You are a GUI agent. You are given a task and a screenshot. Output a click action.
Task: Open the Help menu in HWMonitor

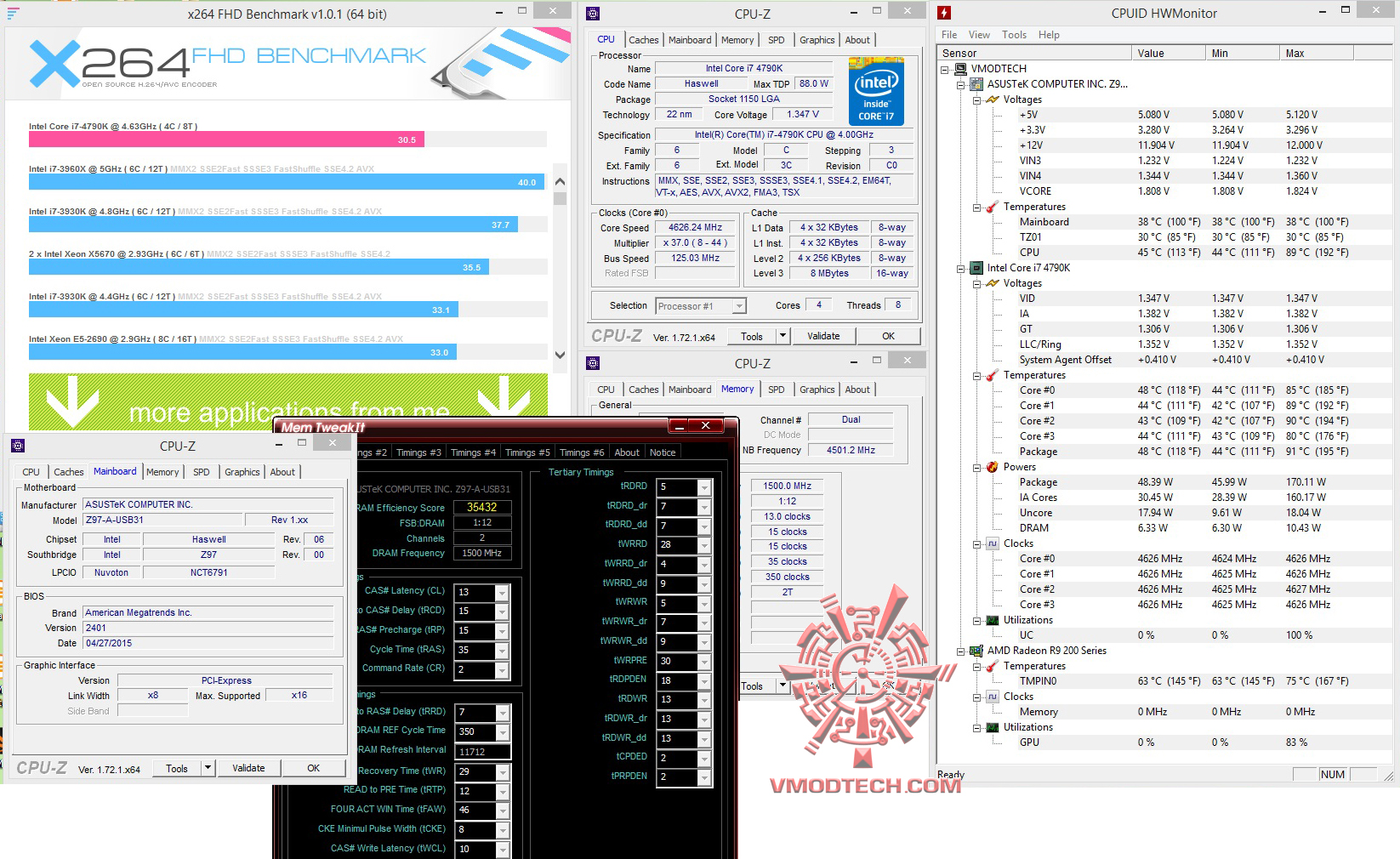click(x=1049, y=35)
